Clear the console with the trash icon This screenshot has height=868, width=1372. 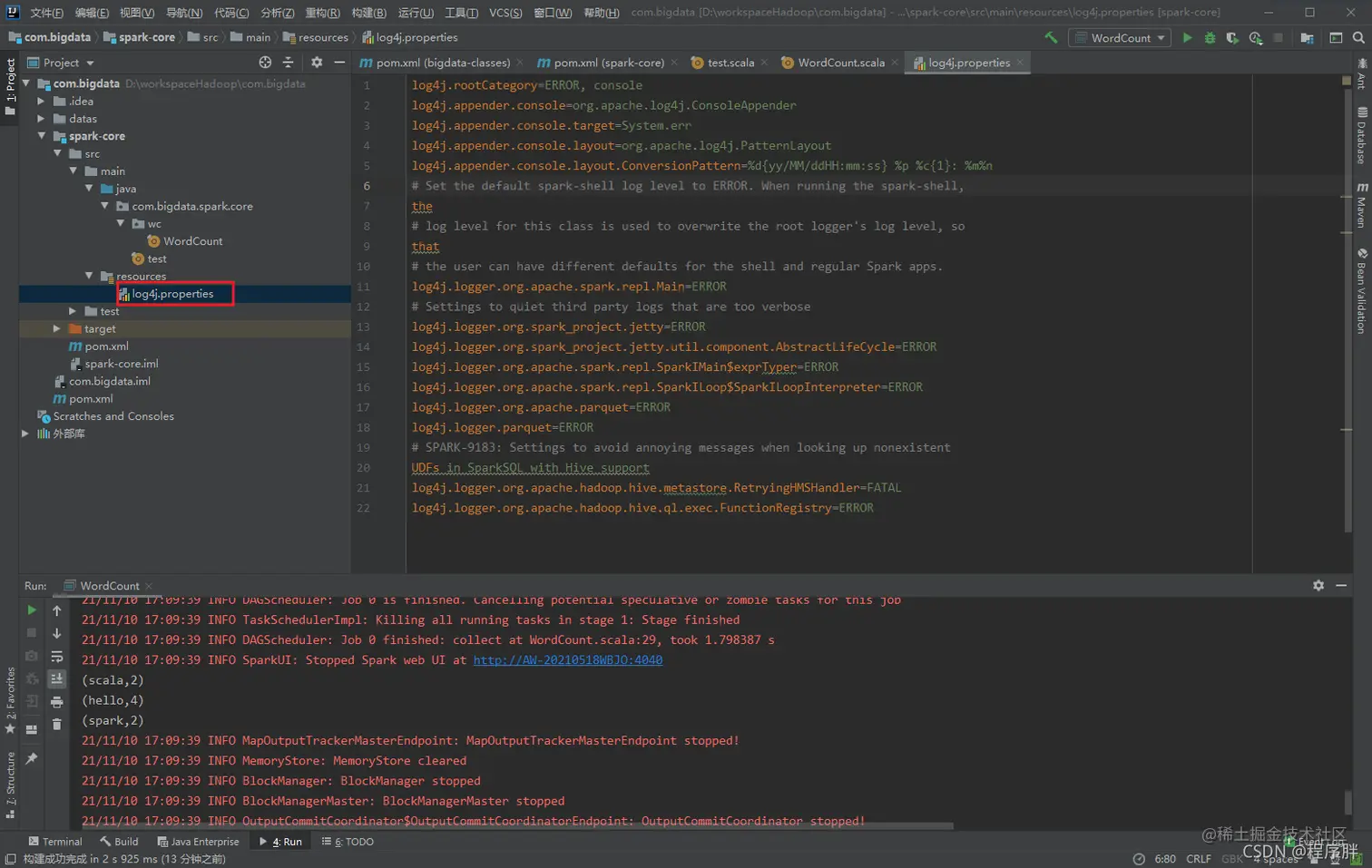pyautogui.click(x=56, y=724)
